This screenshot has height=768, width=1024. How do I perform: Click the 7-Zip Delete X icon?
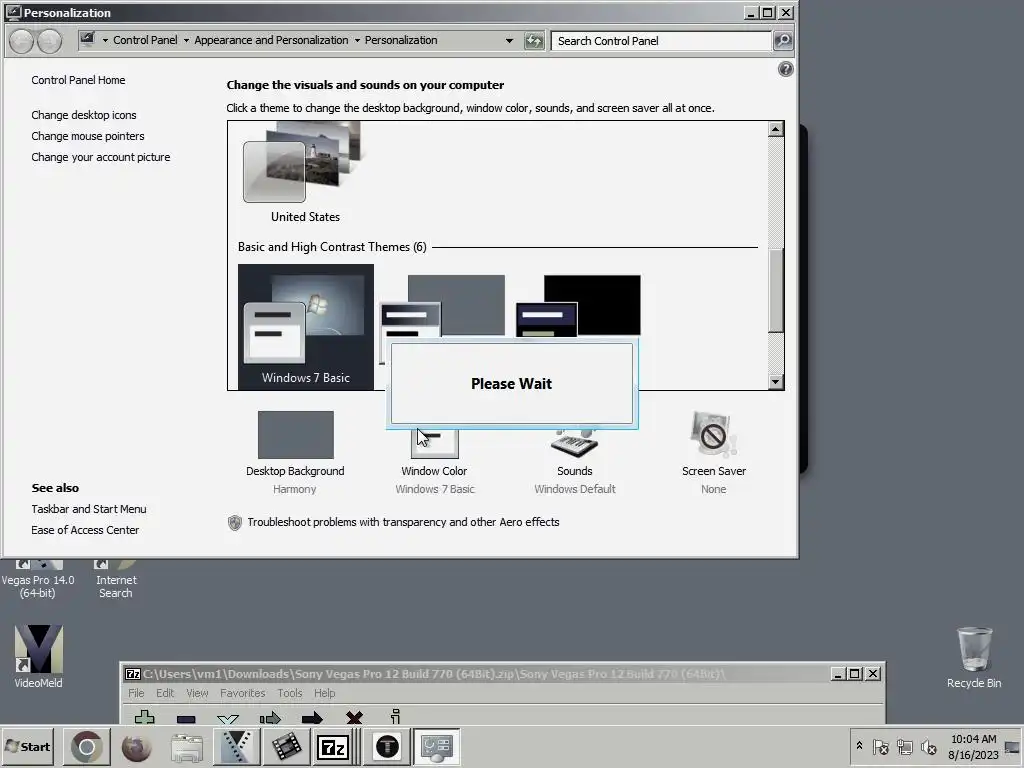click(x=354, y=718)
